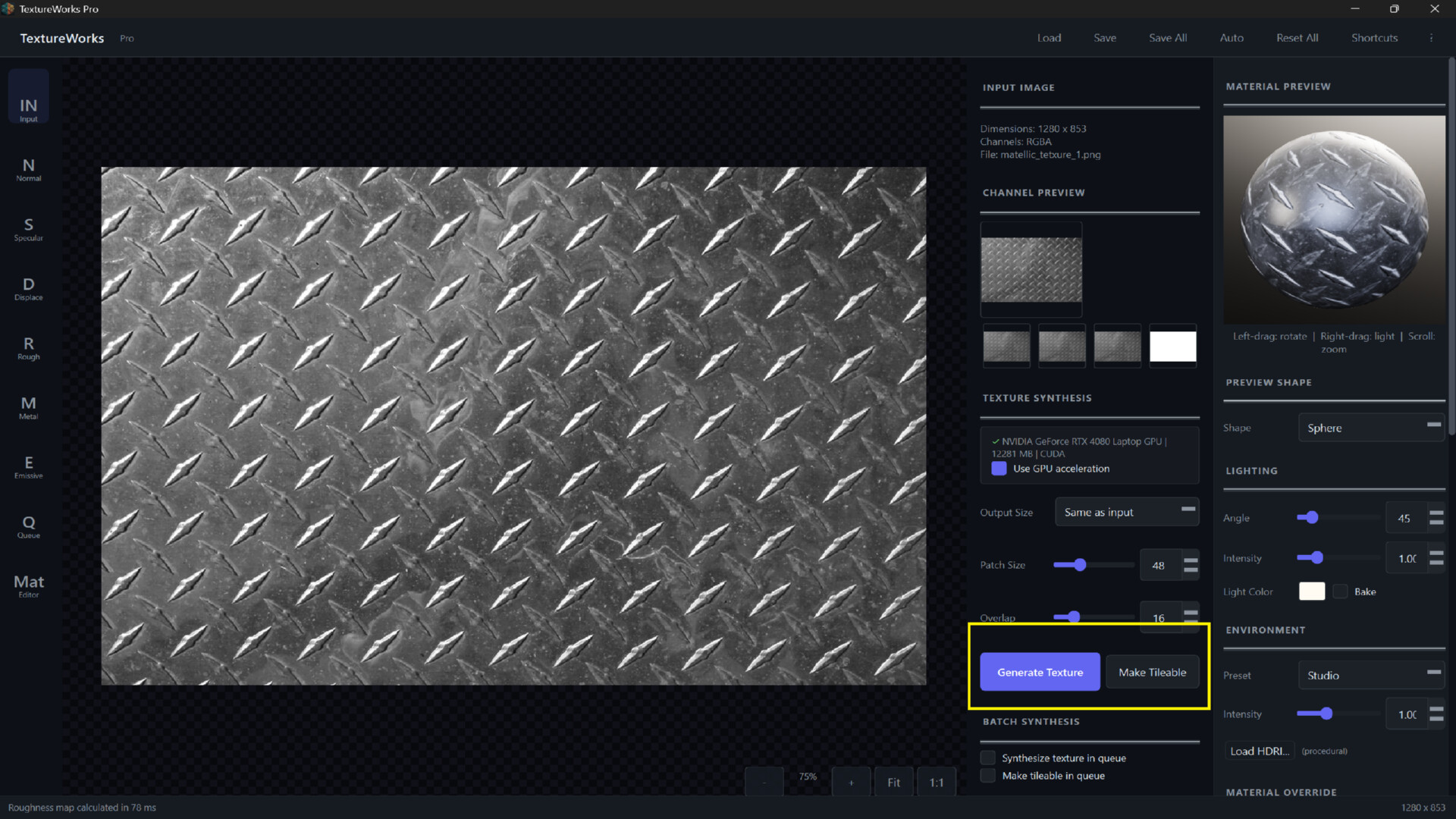Screen dimensions: 1456x819
Task: Select the Input panel in the sidebar
Action: tap(28, 96)
